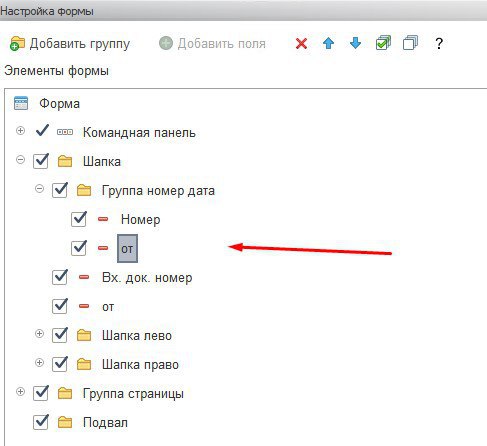Select the Командная панель row text
Viewport: 487px width, 446px height.
(x=139, y=133)
